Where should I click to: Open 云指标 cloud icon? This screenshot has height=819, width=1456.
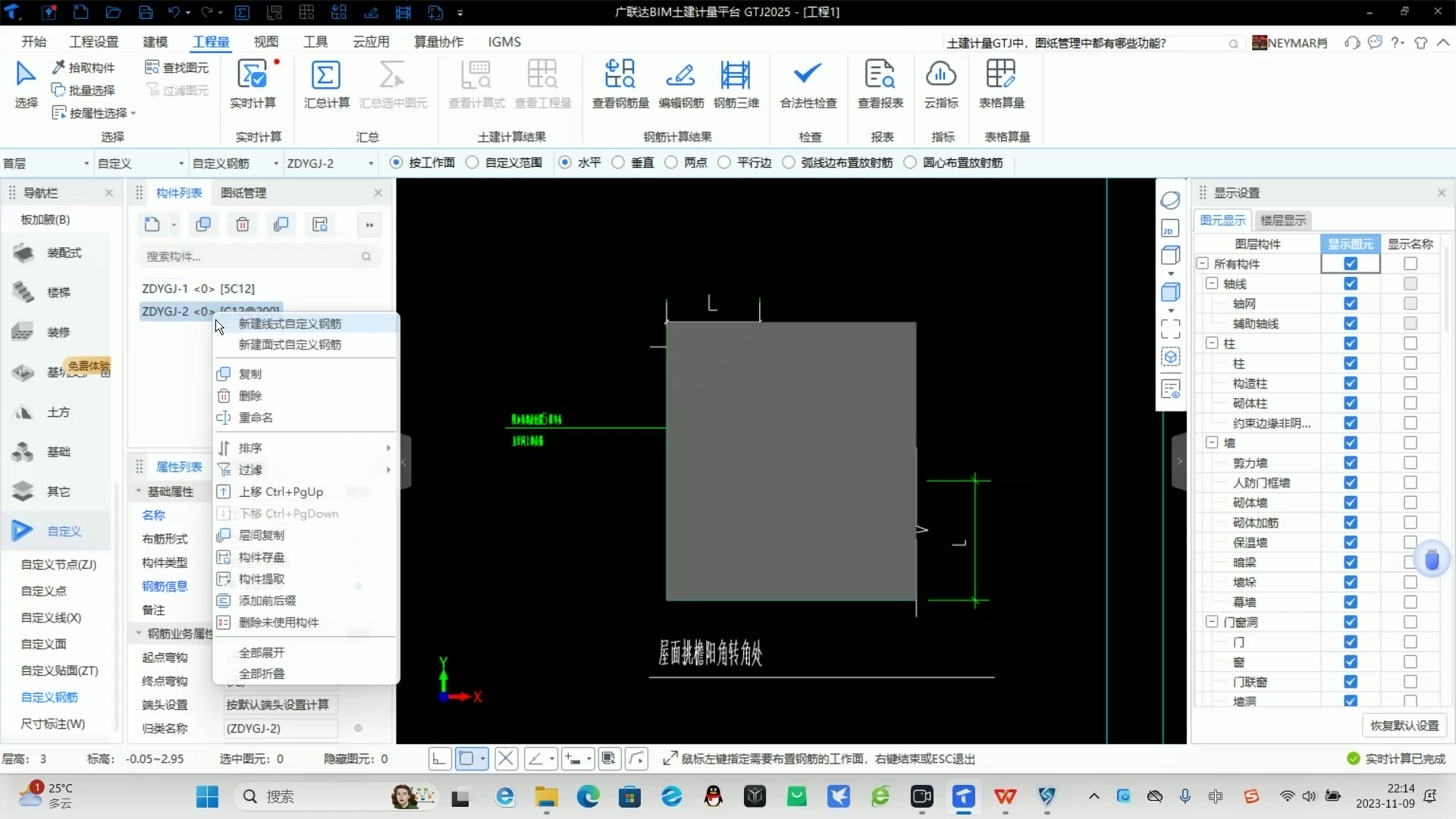tap(941, 76)
